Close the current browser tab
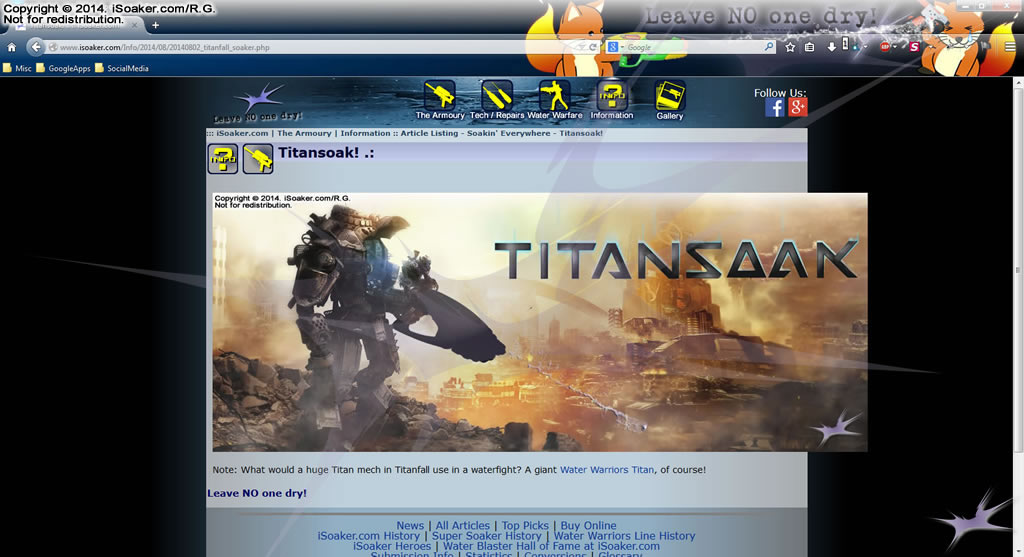Image resolution: width=1024 pixels, height=557 pixels. point(135,25)
